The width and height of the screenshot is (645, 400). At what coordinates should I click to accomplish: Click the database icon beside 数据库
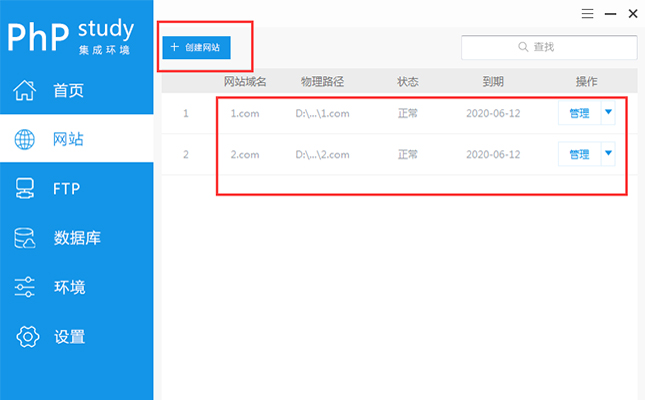(25, 238)
